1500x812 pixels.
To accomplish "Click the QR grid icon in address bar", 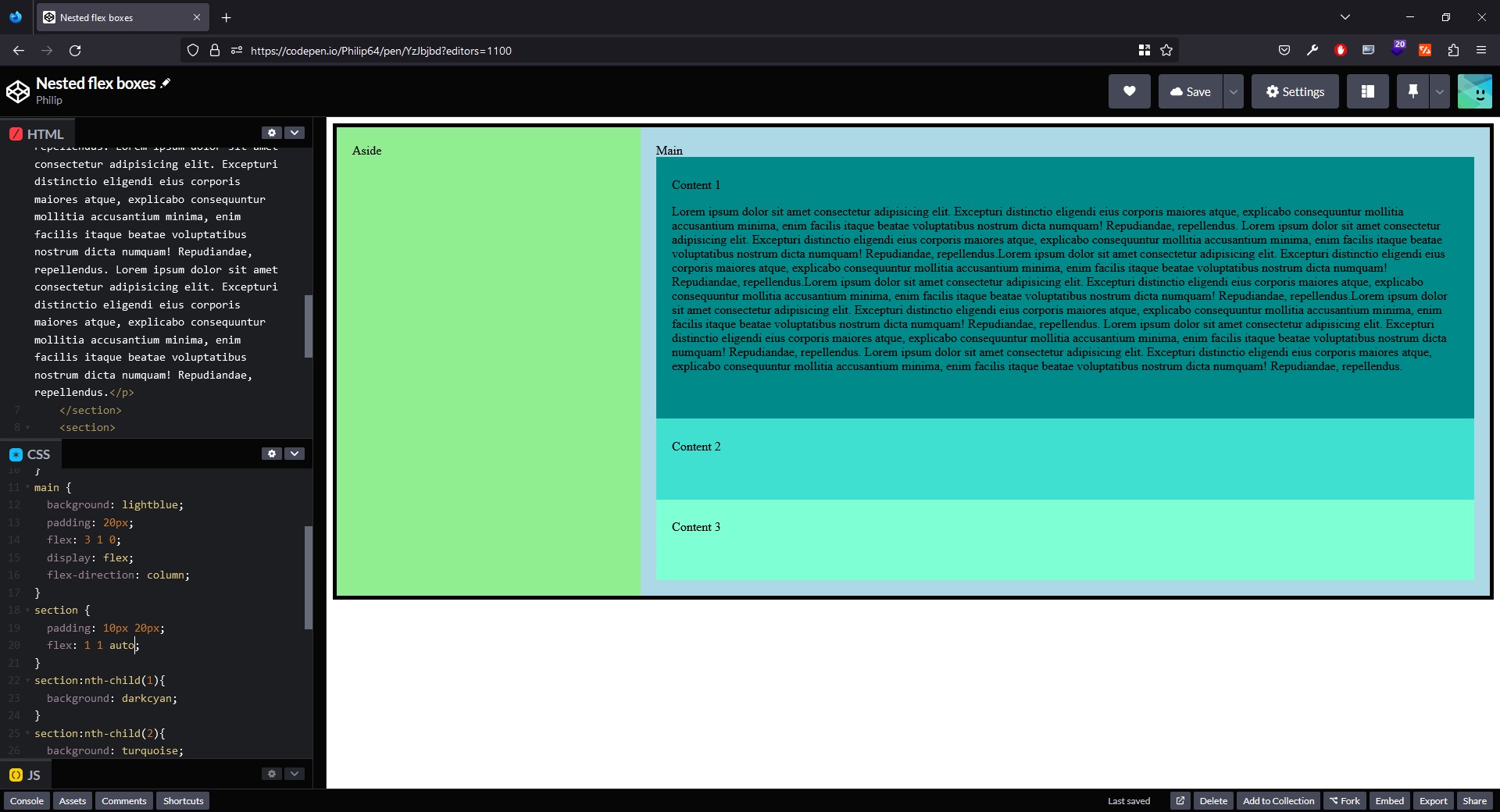I will [1144, 50].
